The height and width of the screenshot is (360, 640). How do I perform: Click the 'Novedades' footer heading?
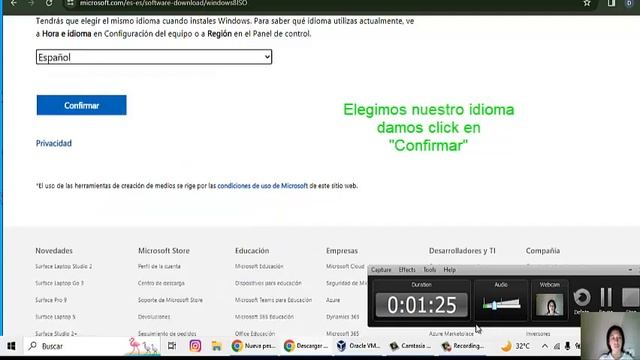click(x=54, y=251)
